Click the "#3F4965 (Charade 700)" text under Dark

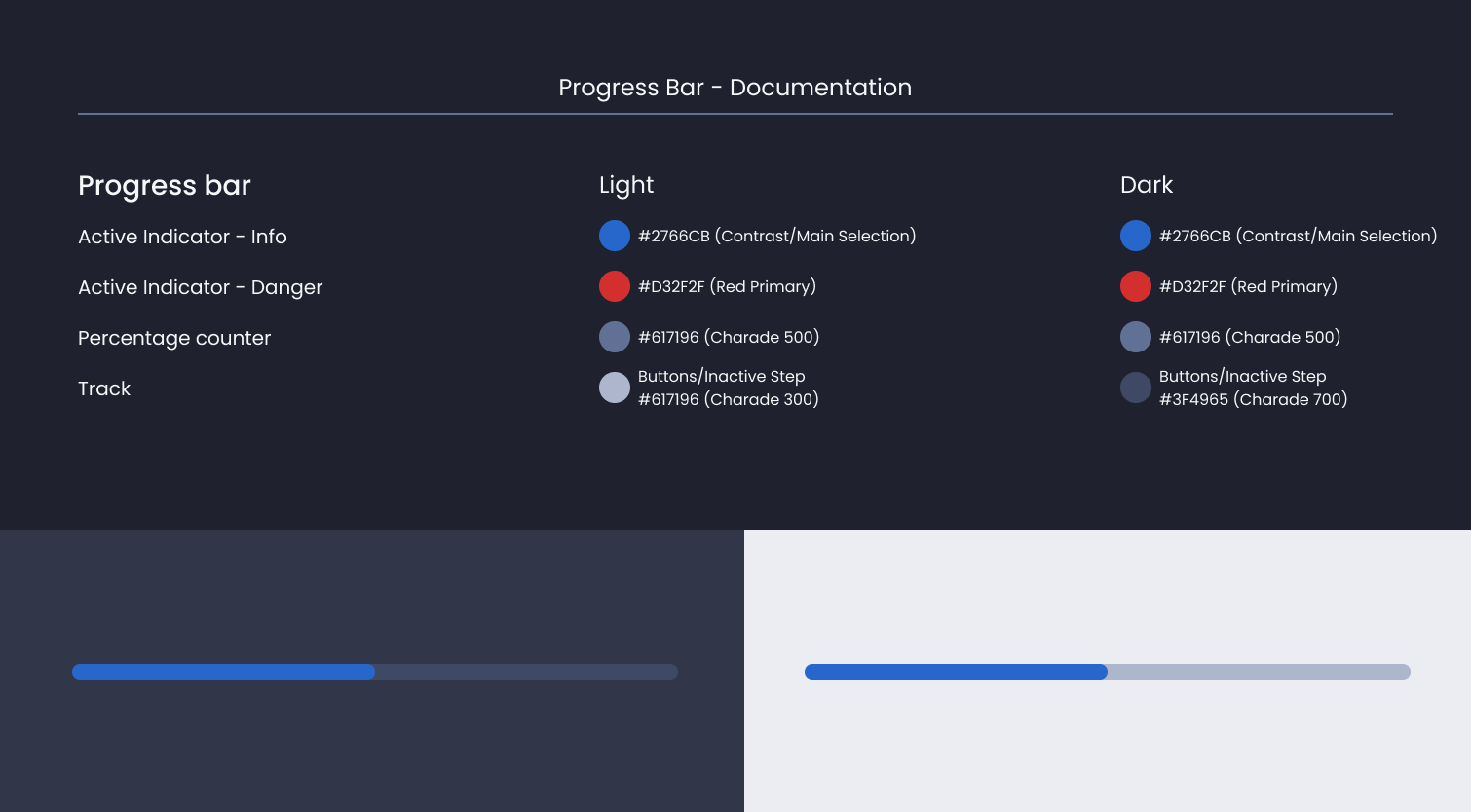1254,399
